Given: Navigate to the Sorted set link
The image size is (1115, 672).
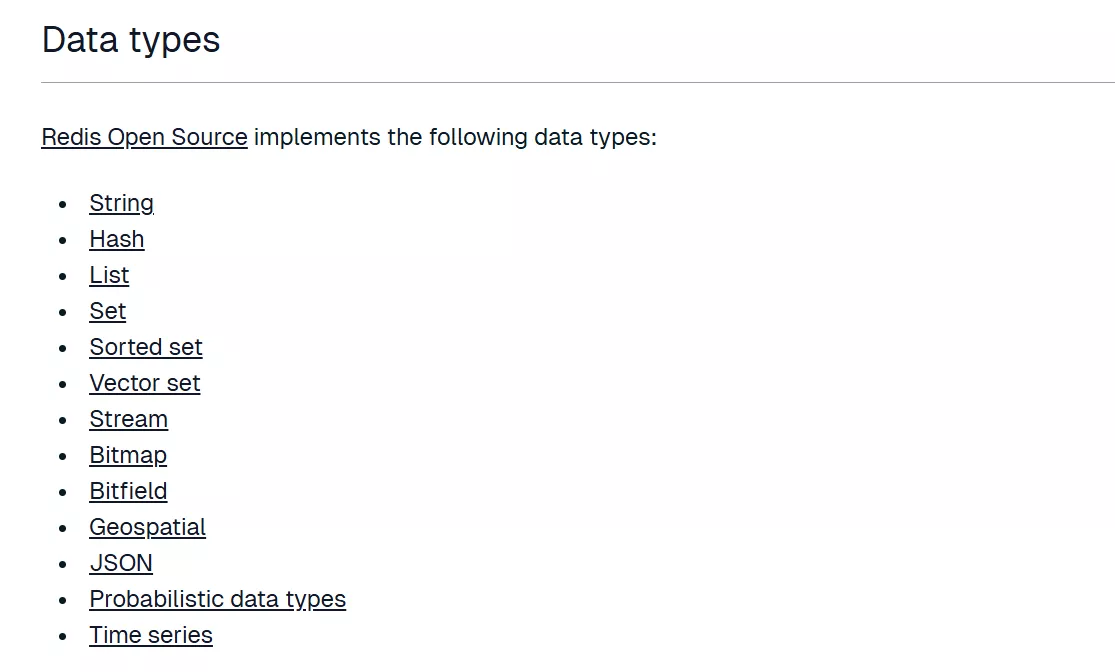Looking at the screenshot, I should [x=145, y=347].
